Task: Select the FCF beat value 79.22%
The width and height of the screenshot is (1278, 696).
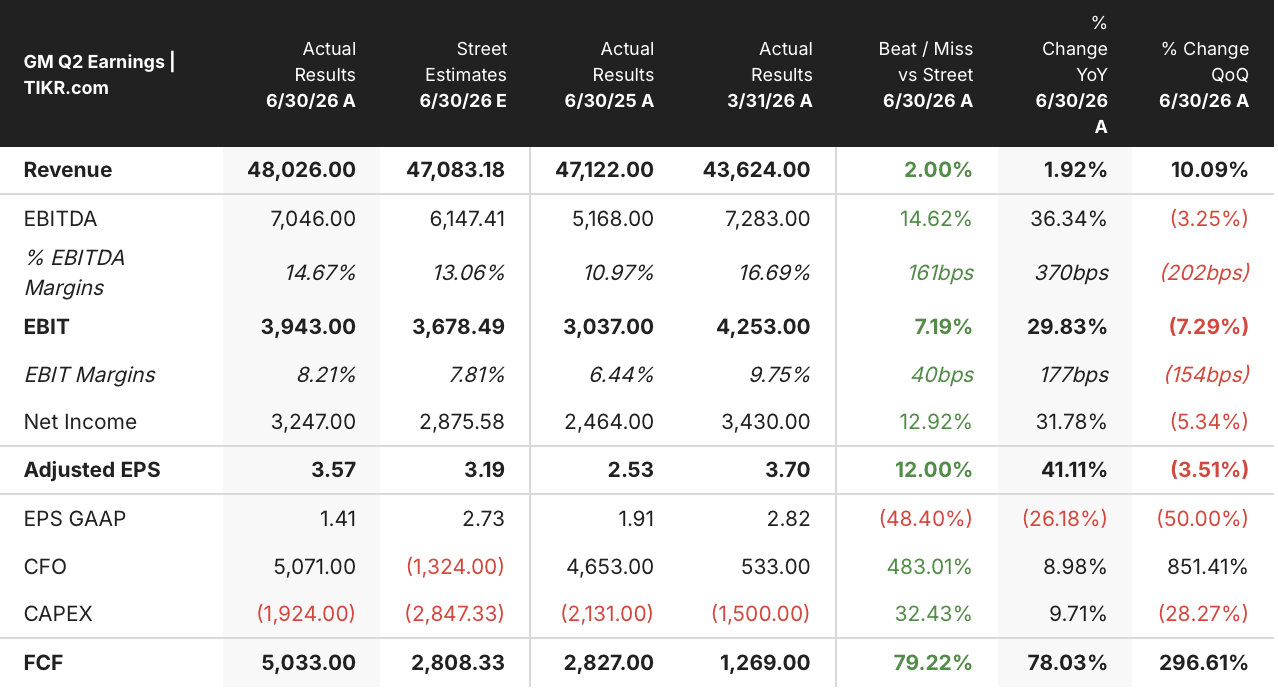Action: tap(938, 662)
